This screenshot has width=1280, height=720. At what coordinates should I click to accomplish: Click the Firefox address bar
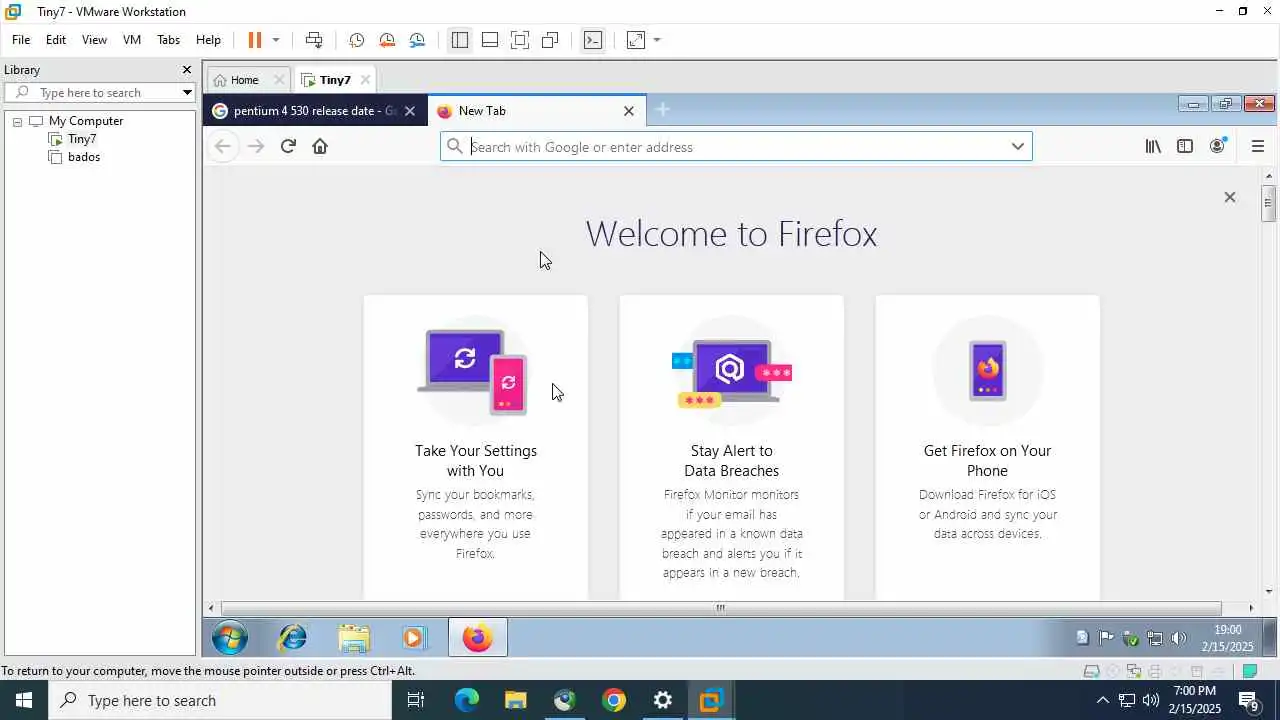pyautogui.click(x=736, y=147)
